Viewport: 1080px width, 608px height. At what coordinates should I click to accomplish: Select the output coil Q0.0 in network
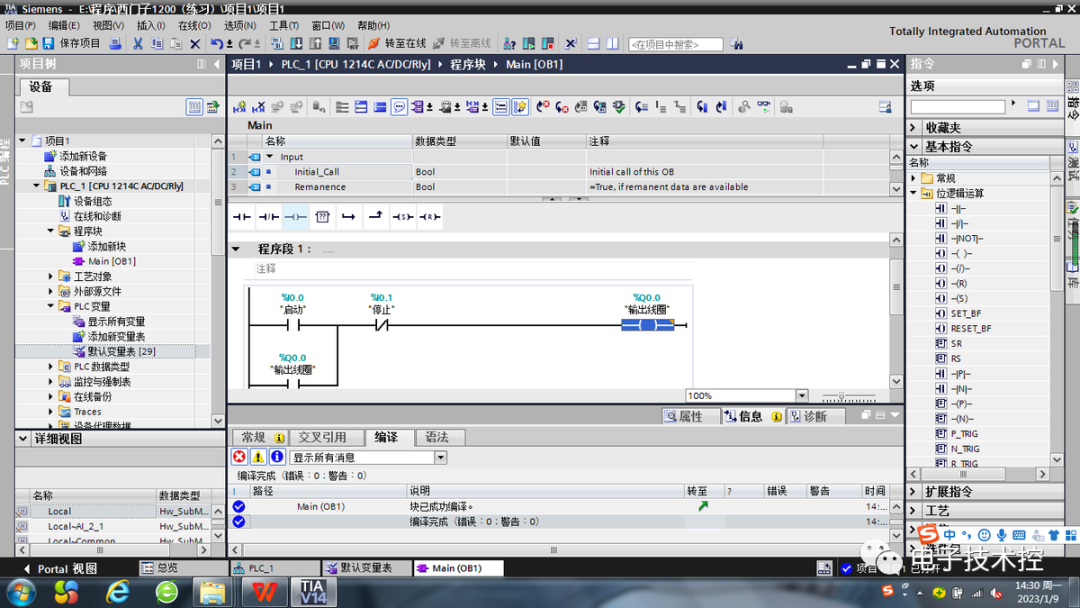click(647, 325)
